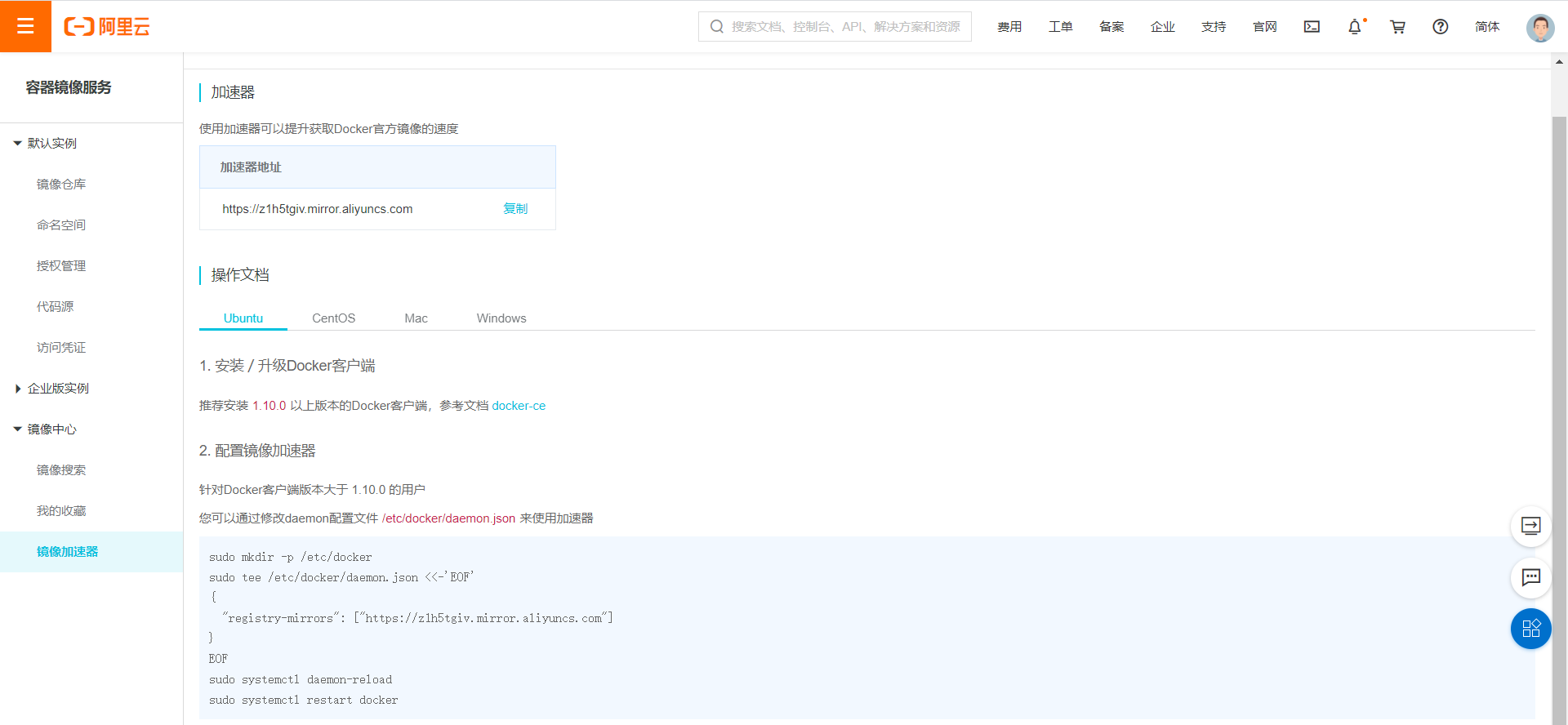The image size is (1568, 725).
Task: Open the notifications bell
Action: point(1355,27)
